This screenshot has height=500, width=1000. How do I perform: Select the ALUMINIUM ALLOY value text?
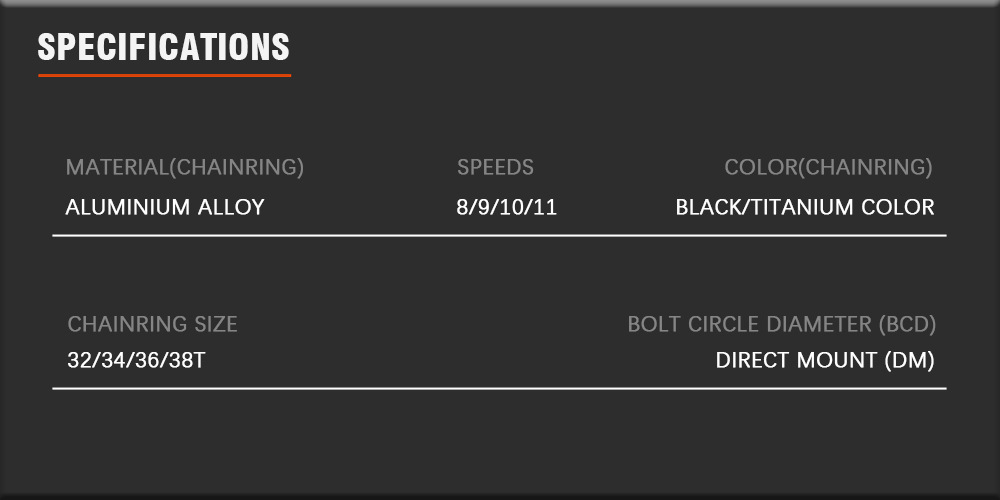(x=164, y=208)
